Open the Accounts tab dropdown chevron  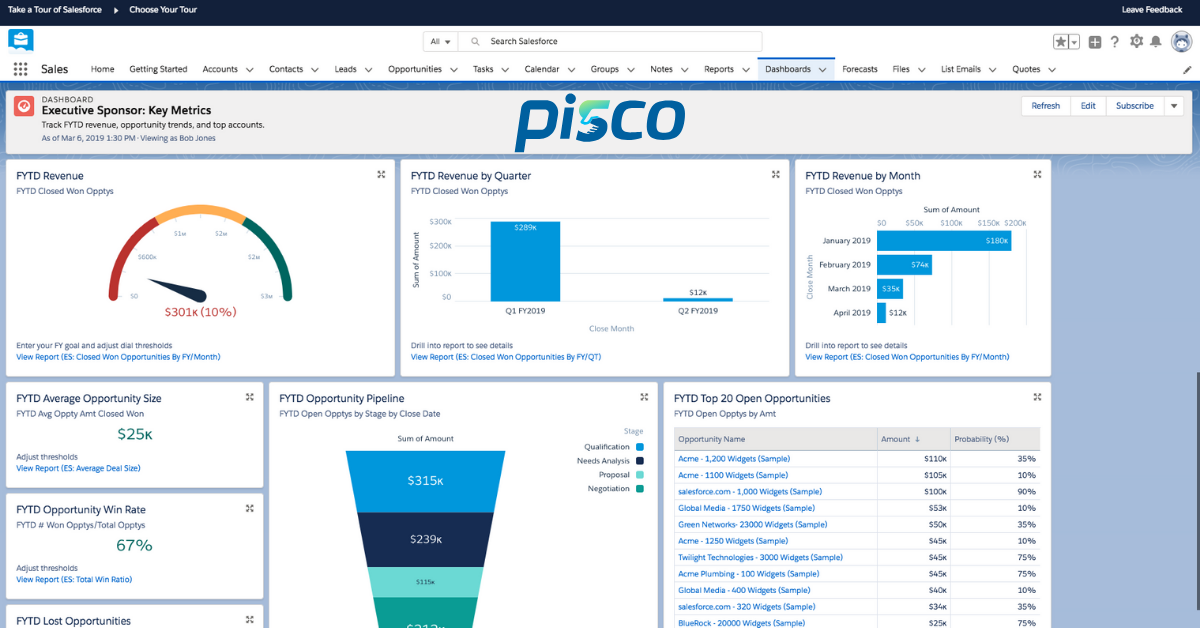point(249,70)
